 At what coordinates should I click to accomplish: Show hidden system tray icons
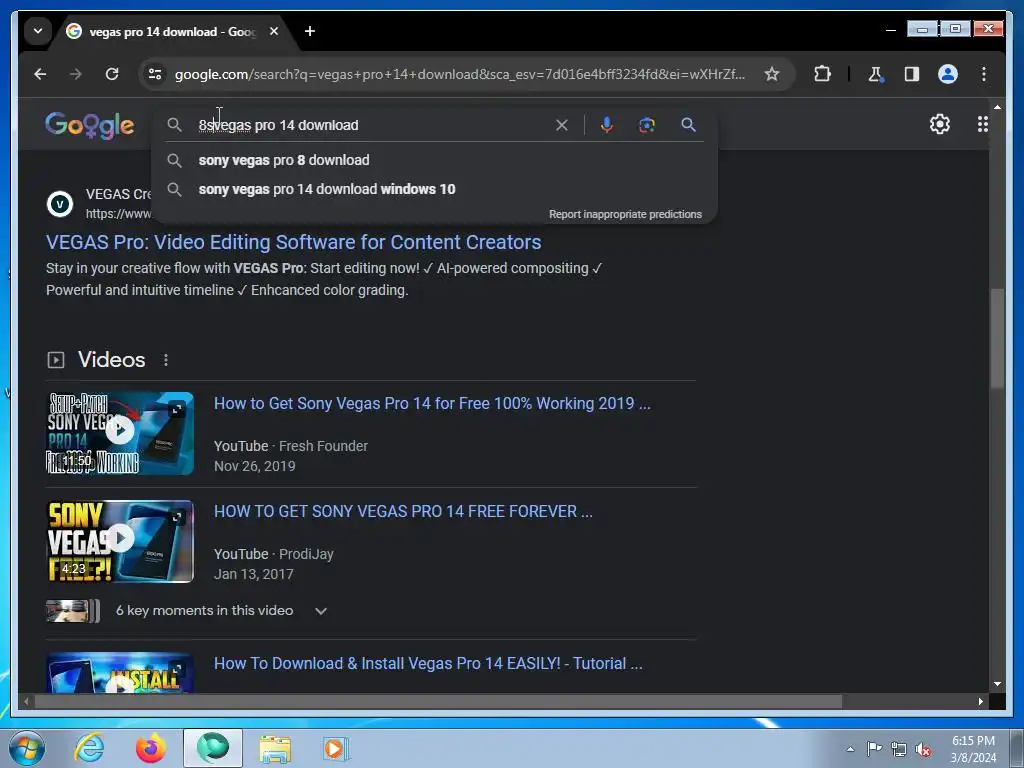click(850, 749)
